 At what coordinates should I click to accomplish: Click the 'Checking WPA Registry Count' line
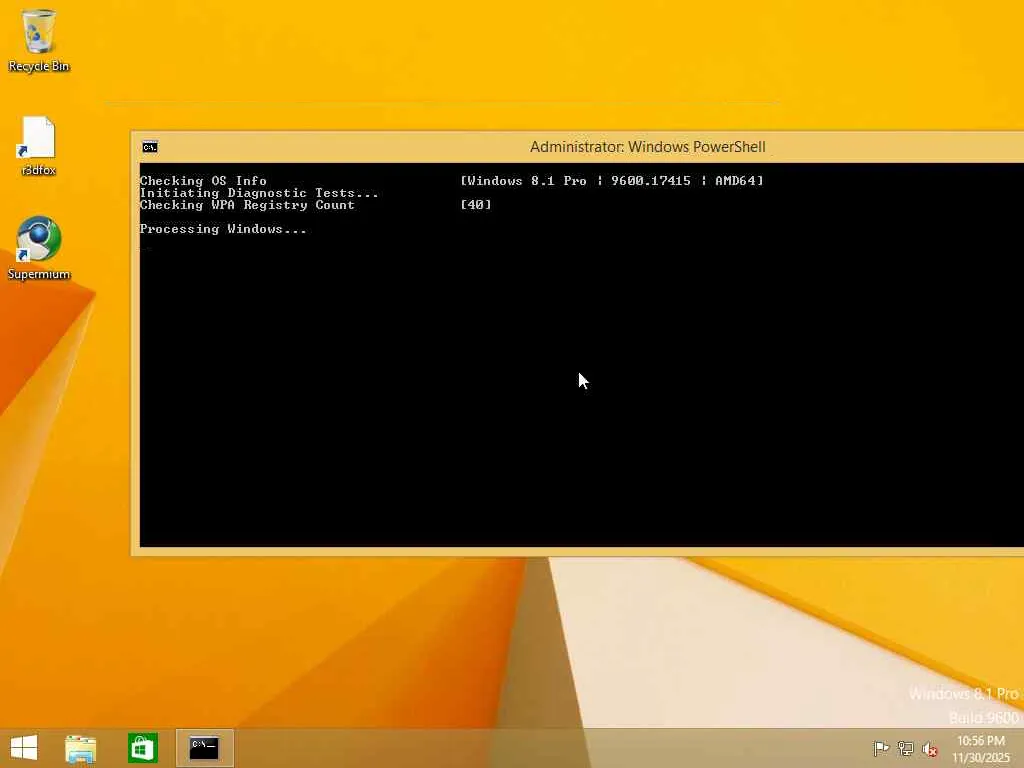(x=247, y=205)
